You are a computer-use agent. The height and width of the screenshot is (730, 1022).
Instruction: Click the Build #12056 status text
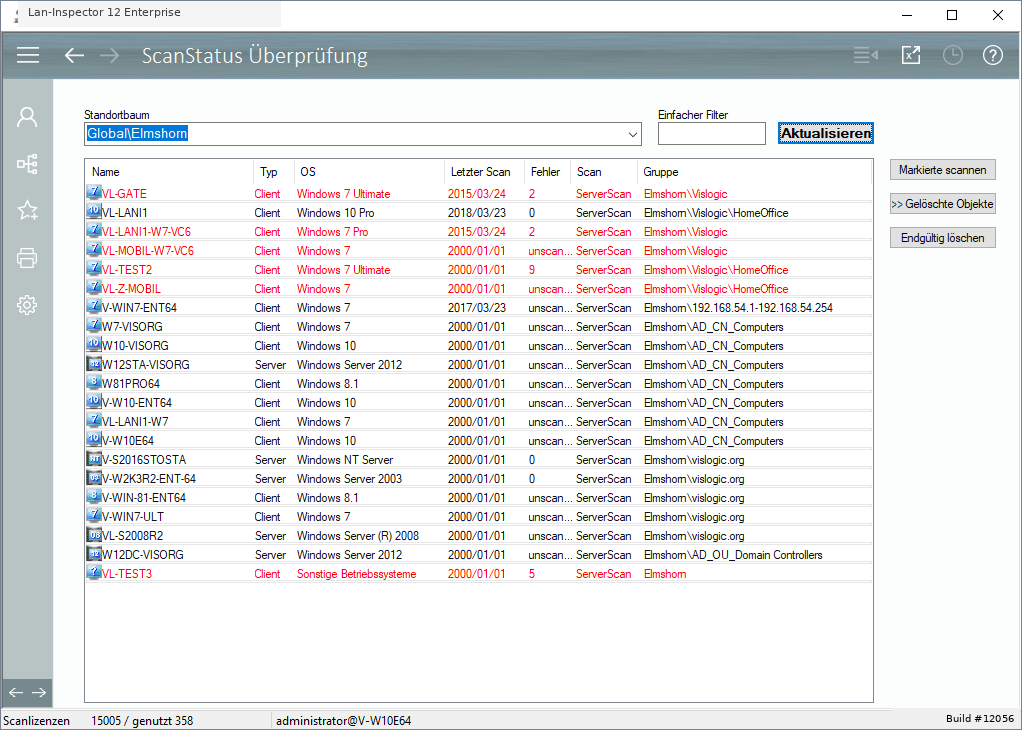point(980,718)
